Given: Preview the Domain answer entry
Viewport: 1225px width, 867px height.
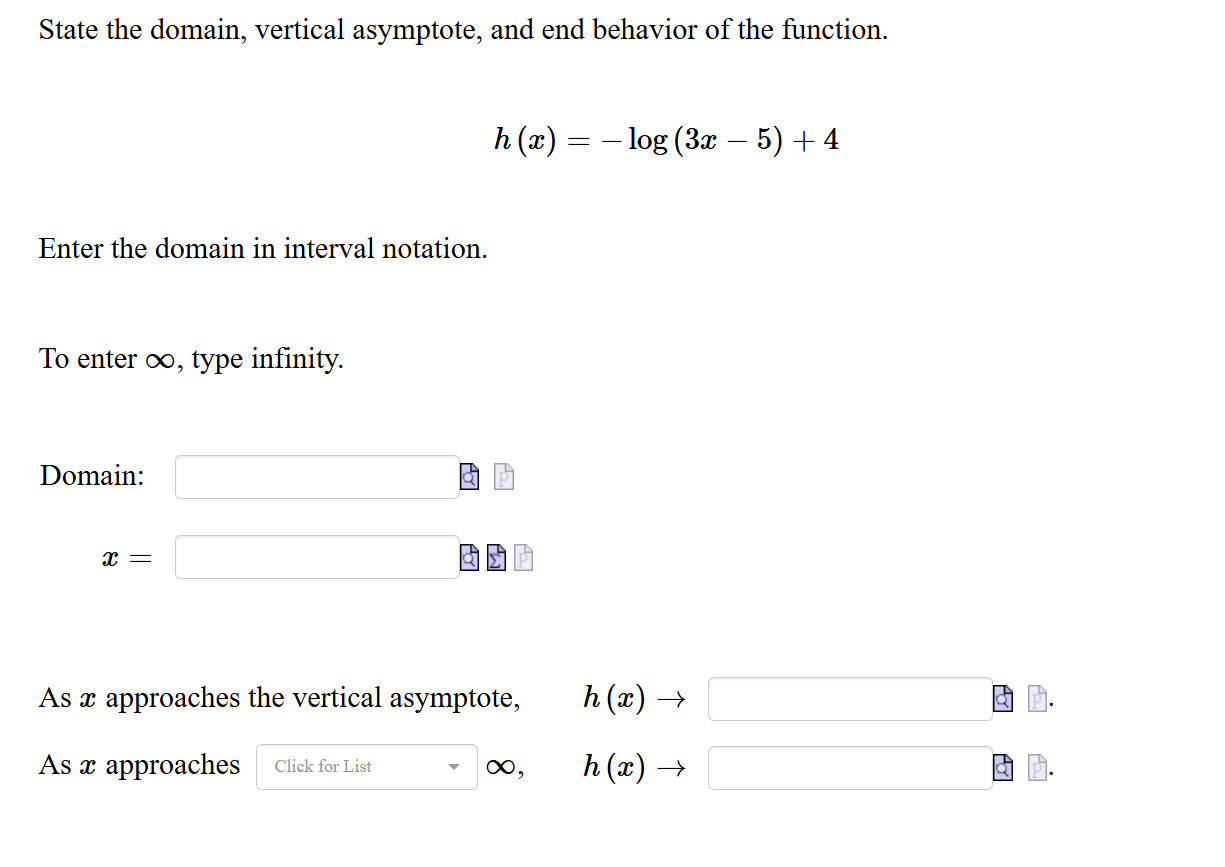Looking at the screenshot, I should tap(468, 477).
